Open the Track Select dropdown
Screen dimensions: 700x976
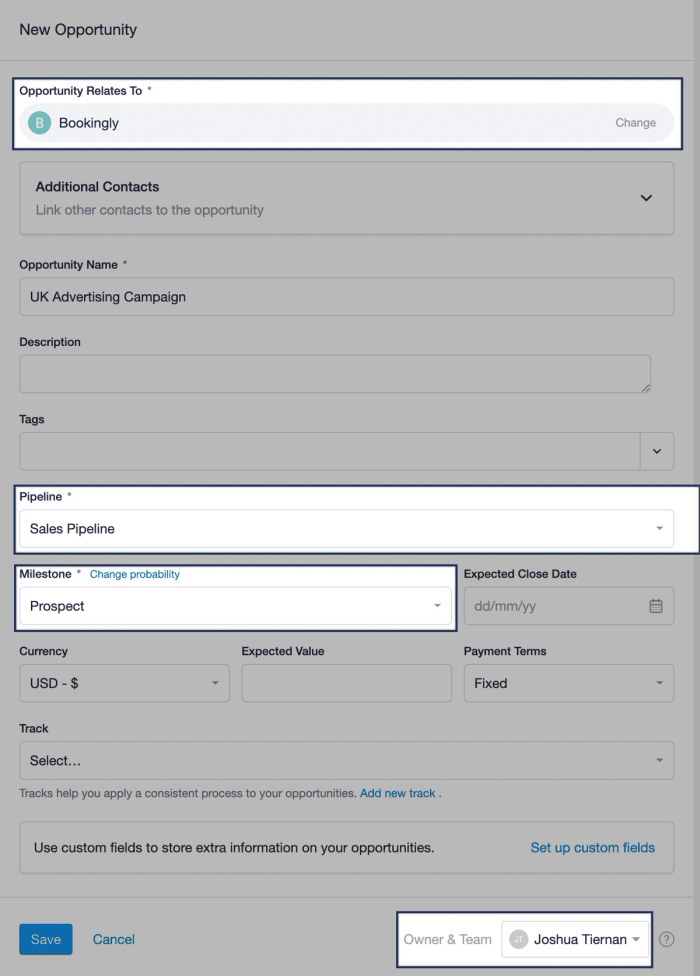click(x=347, y=761)
